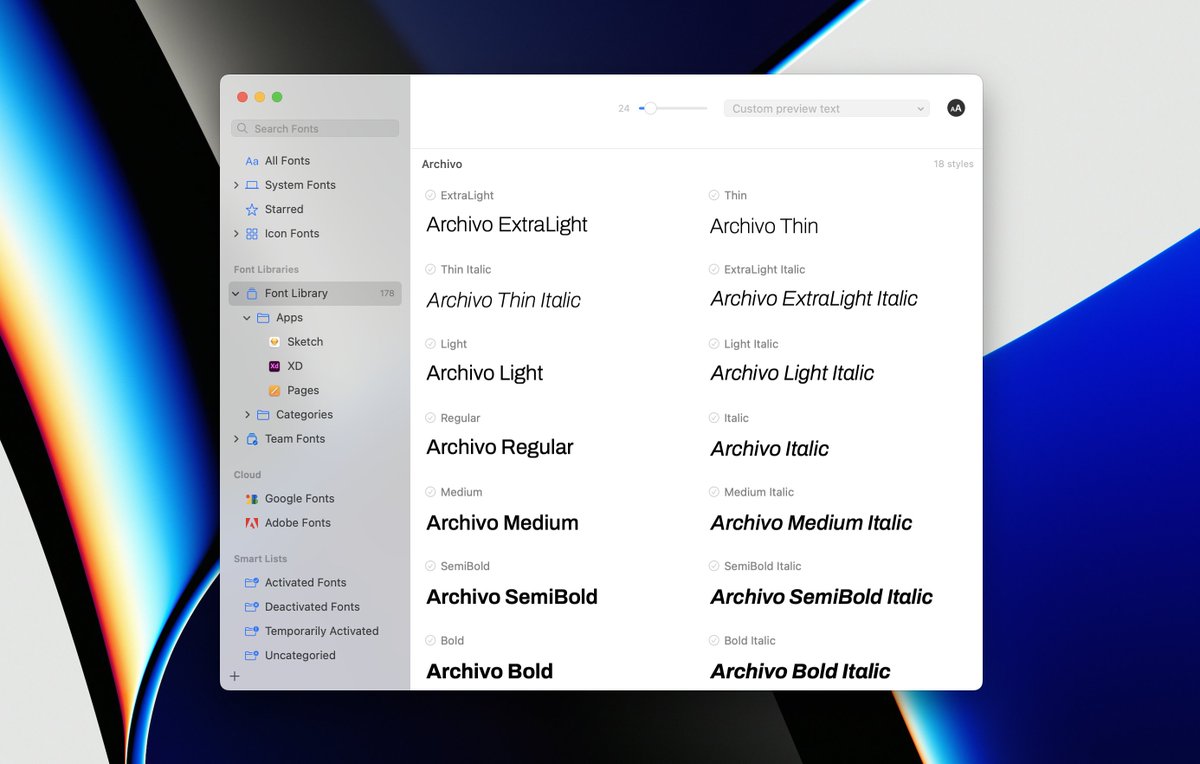
Task: Toggle activation check for Light style
Action: pos(430,343)
